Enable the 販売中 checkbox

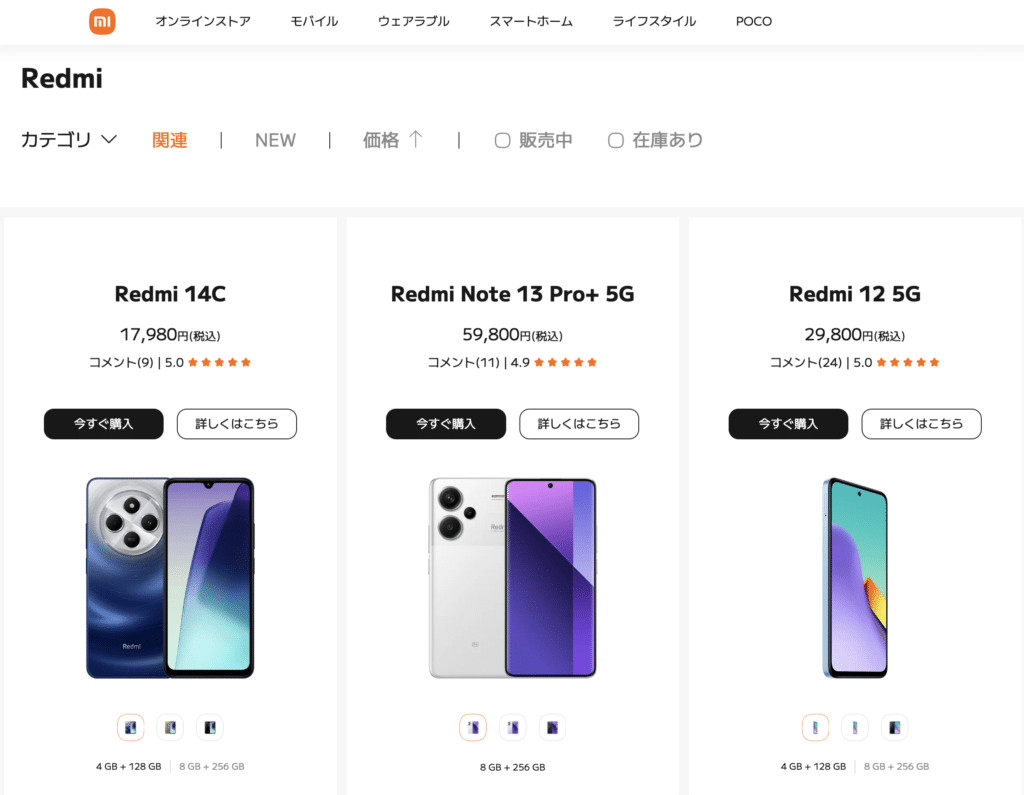502,140
